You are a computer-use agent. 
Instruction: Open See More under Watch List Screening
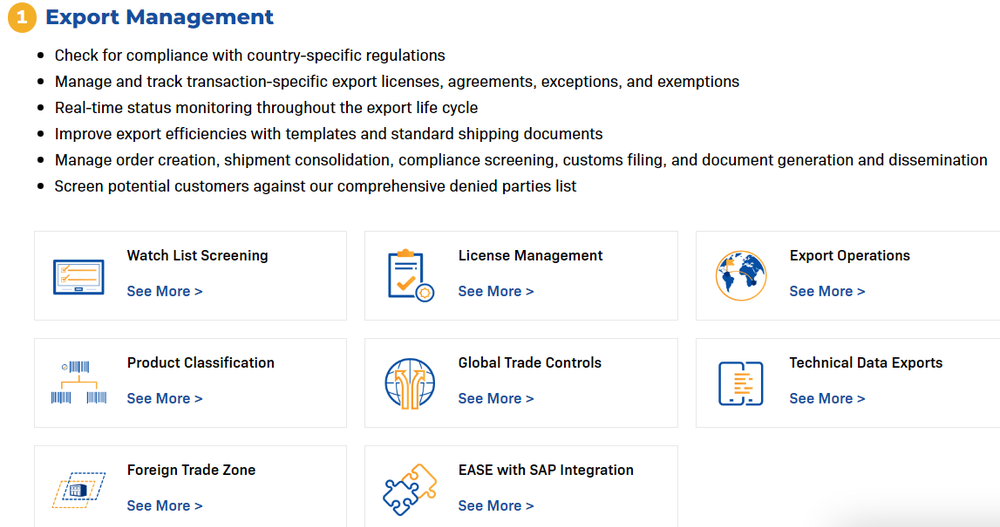coord(165,291)
